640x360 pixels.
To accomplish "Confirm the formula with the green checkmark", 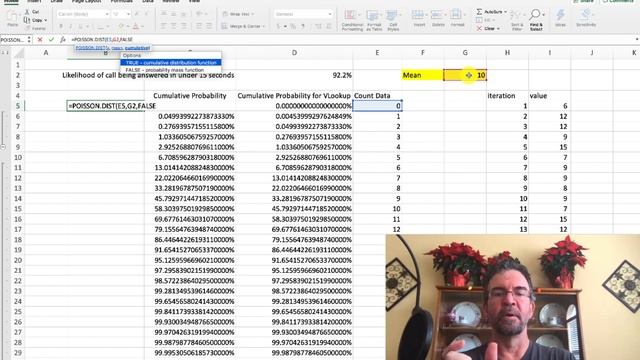I will [51, 40].
